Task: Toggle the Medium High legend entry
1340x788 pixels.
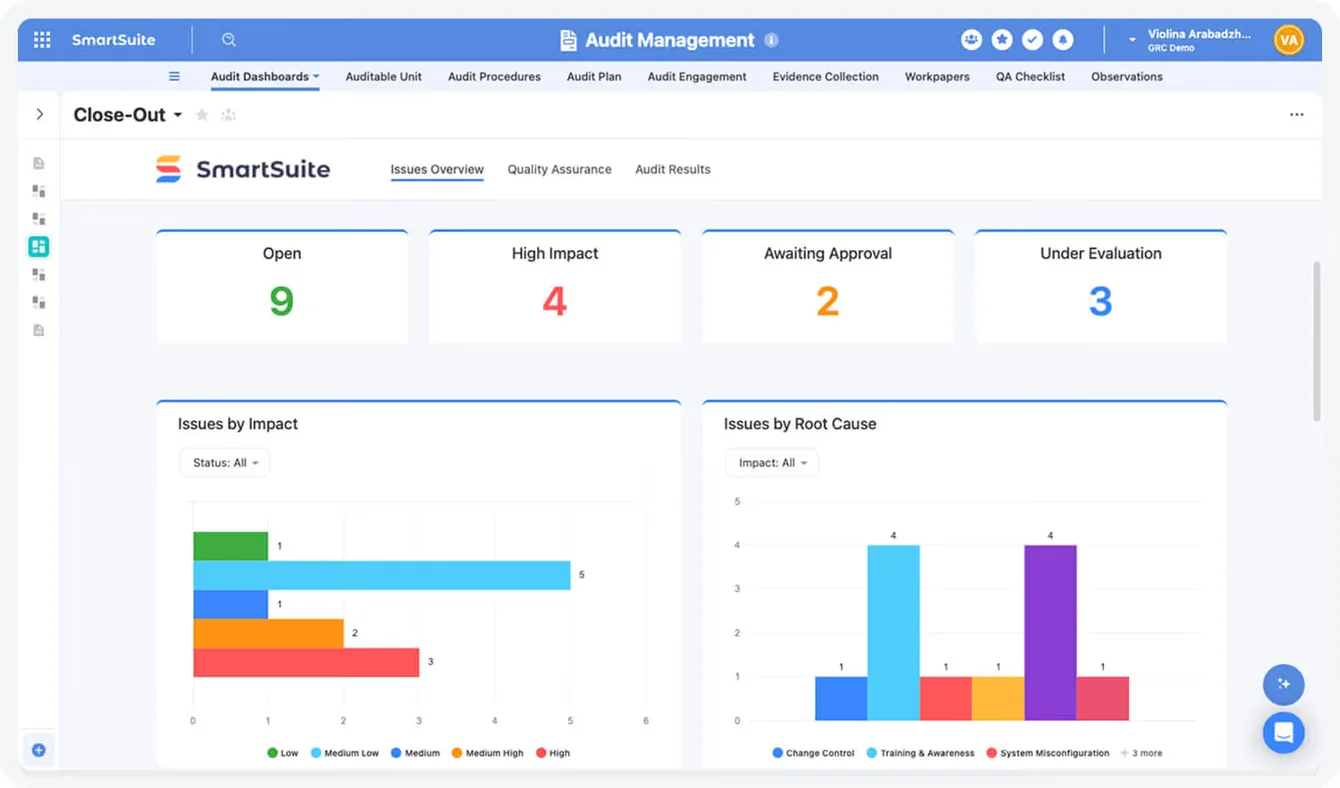Action: coord(487,753)
